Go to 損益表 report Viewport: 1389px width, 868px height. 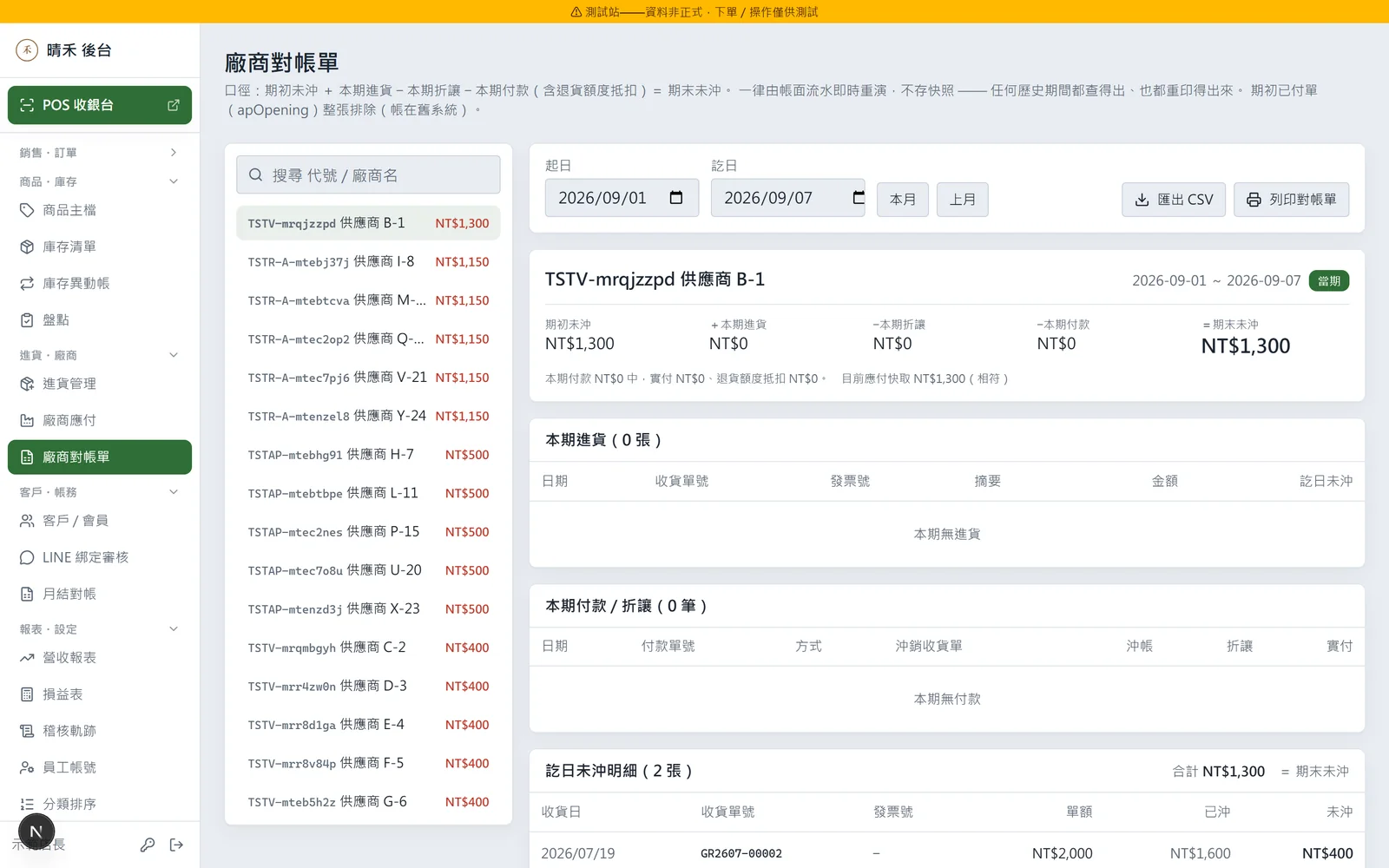100,694
